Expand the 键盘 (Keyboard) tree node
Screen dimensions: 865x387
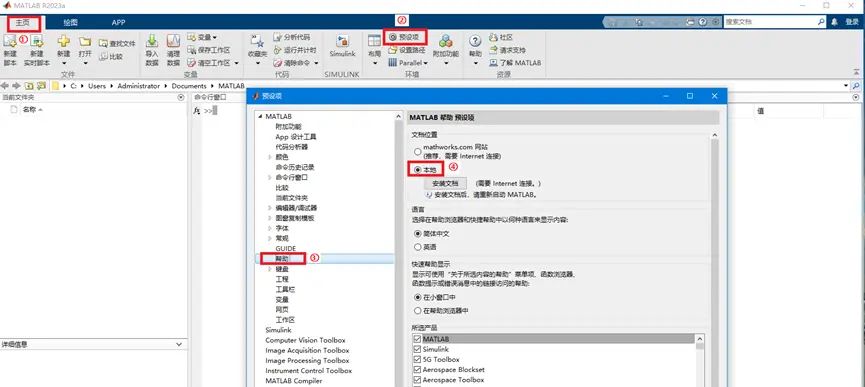[x=270, y=270]
